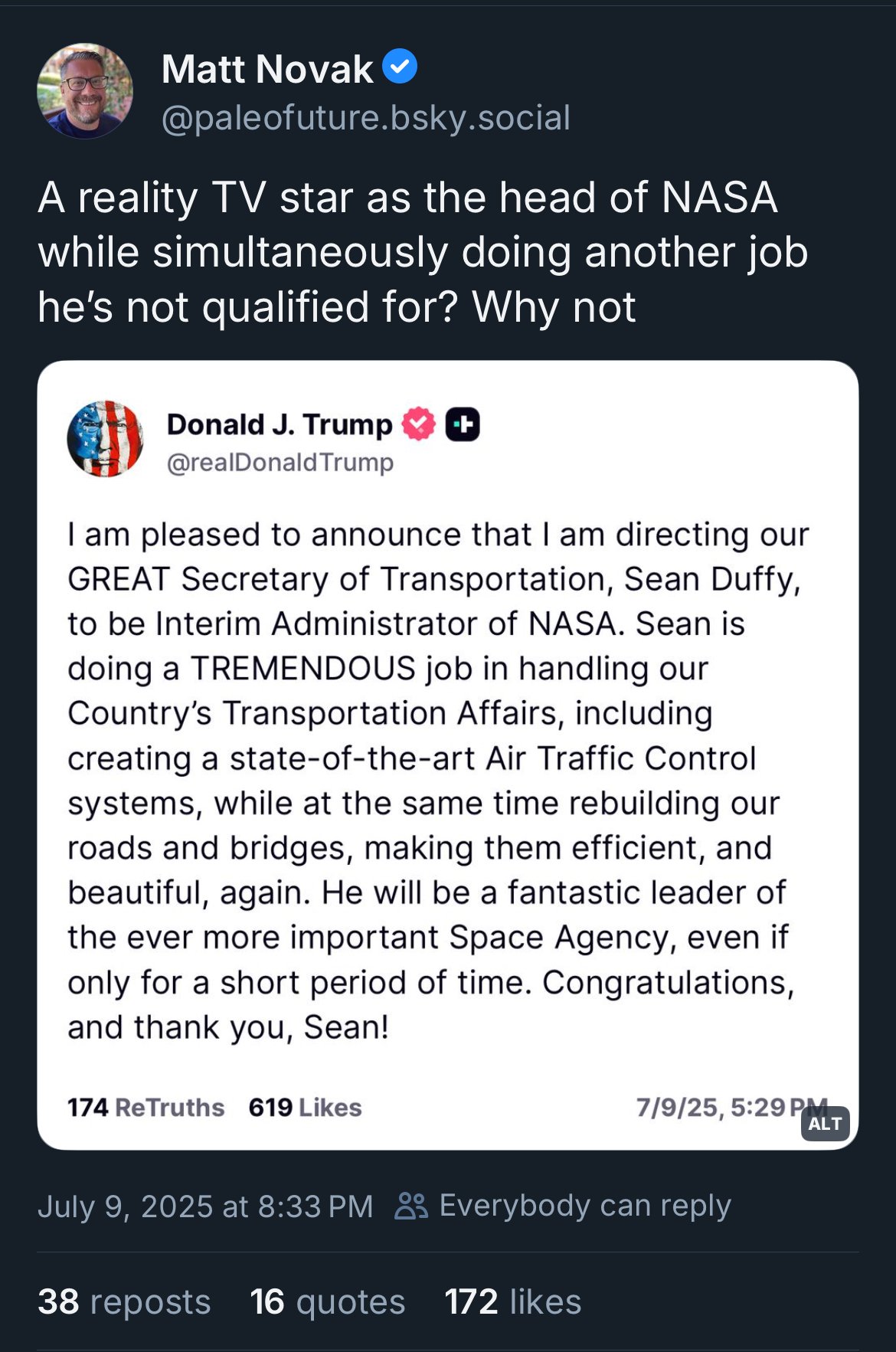
Task: Show the image ALT text
Action: point(825,1124)
